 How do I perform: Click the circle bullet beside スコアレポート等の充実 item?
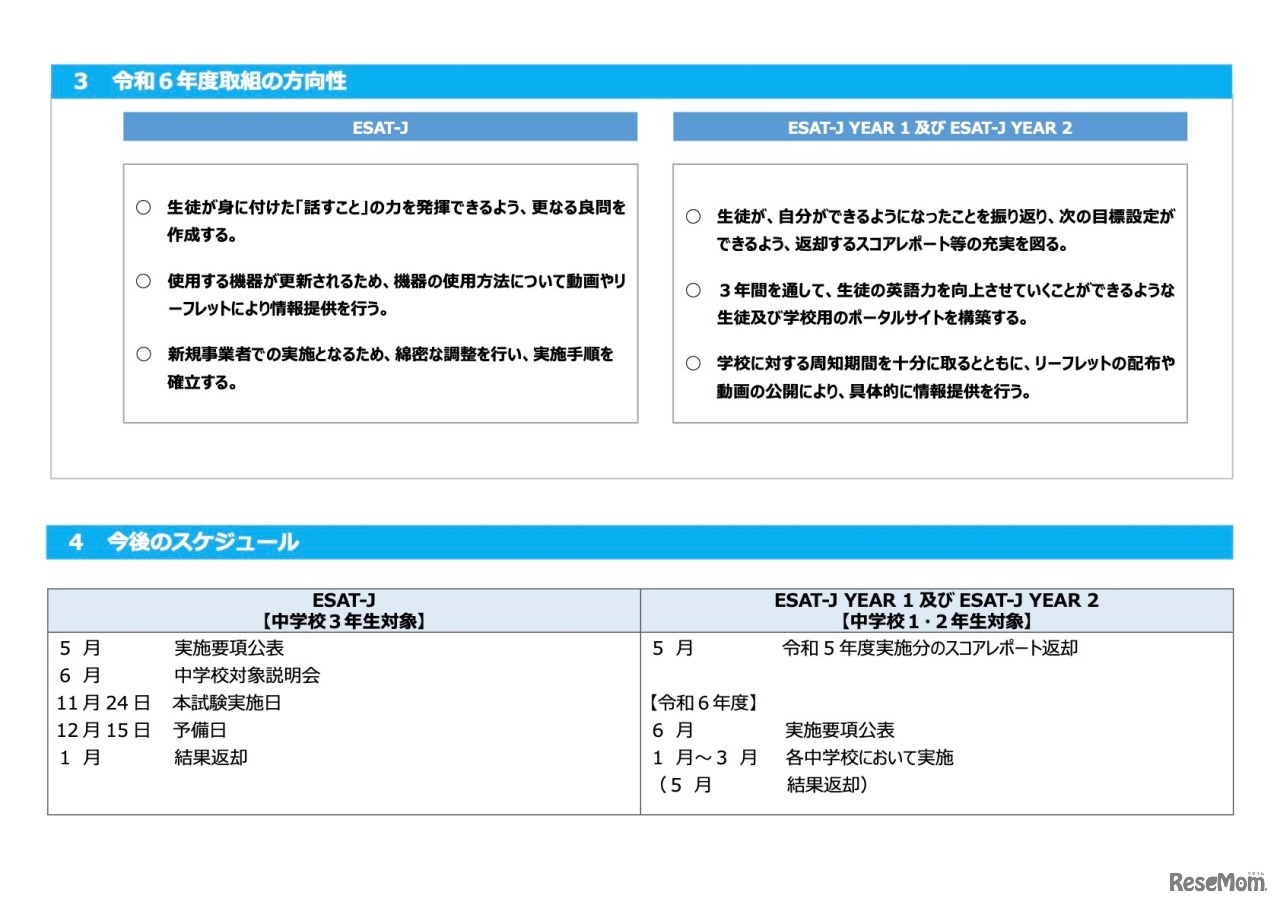pyautogui.click(x=692, y=215)
